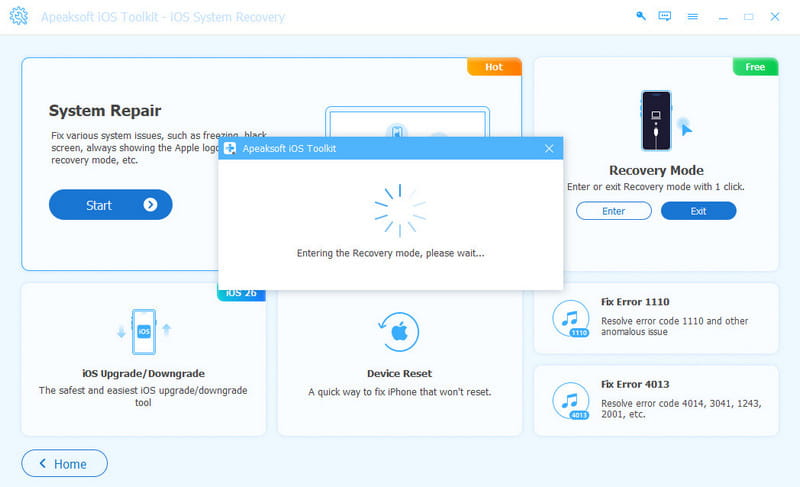Viewport: 800px width, 487px height.
Task: Click the Fix Error 4013 music icon
Action: [570, 401]
